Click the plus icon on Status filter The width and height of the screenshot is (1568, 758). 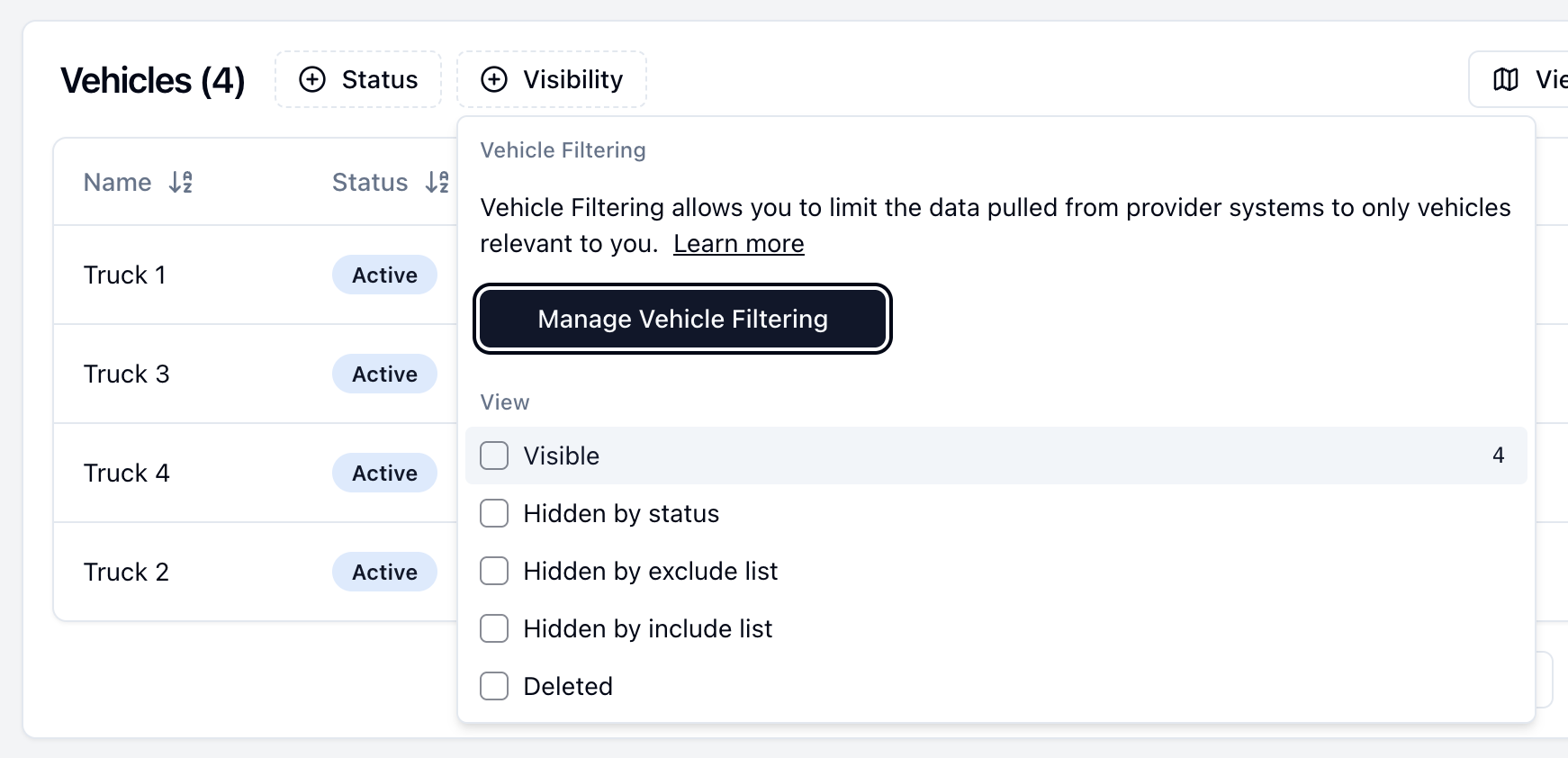(312, 79)
